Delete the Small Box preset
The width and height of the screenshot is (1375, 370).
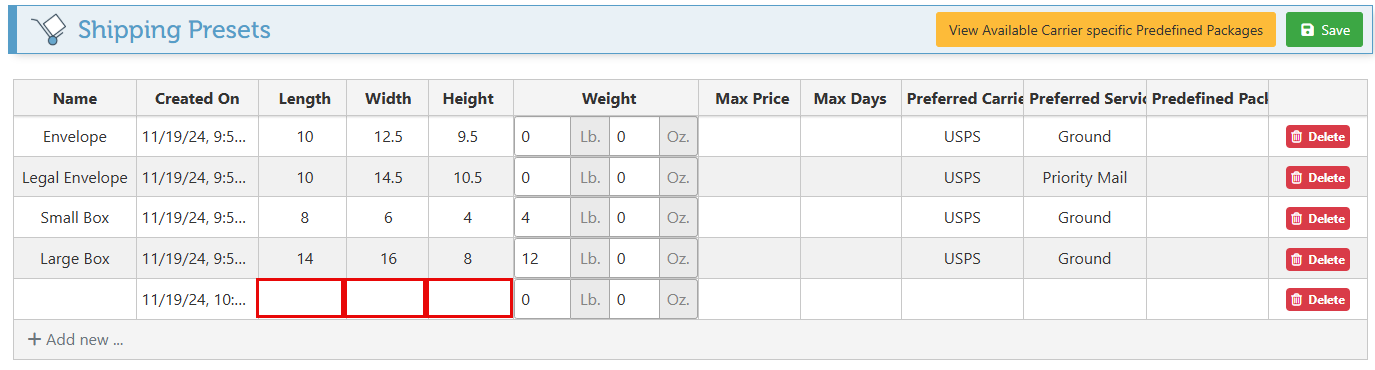[1318, 218]
